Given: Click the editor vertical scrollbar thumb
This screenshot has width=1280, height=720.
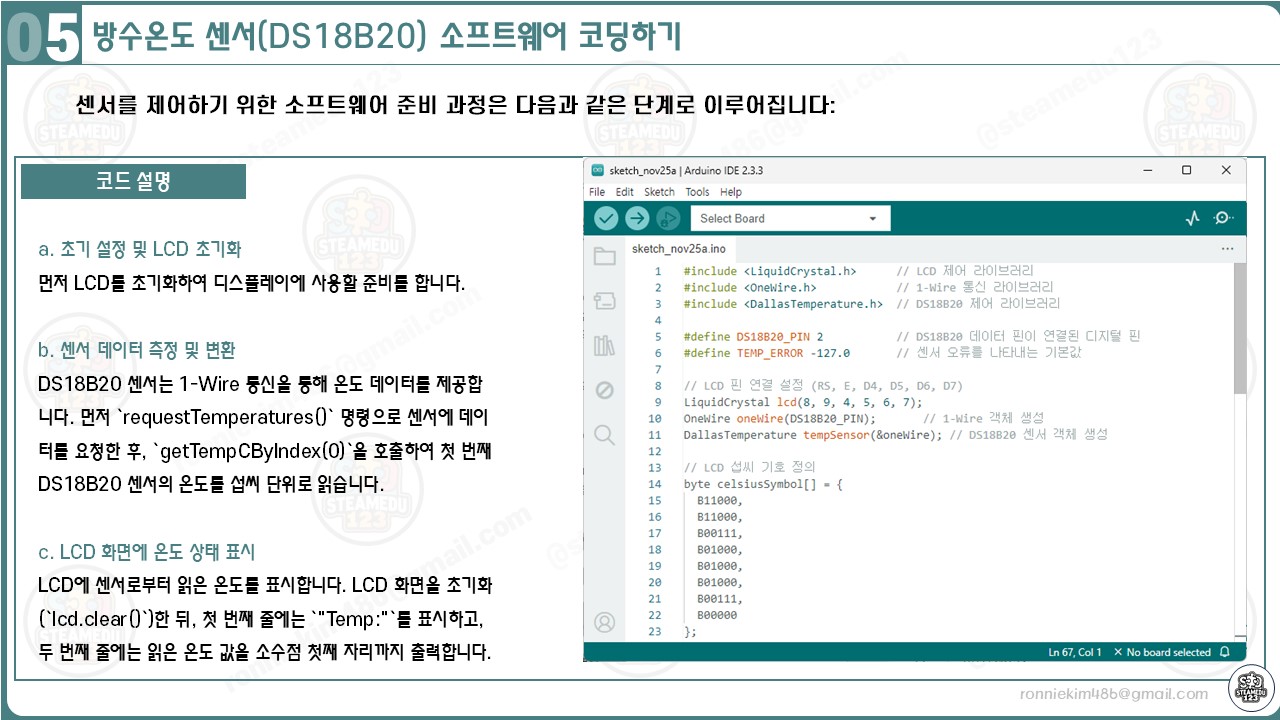Looking at the screenshot, I should (1240, 329).
